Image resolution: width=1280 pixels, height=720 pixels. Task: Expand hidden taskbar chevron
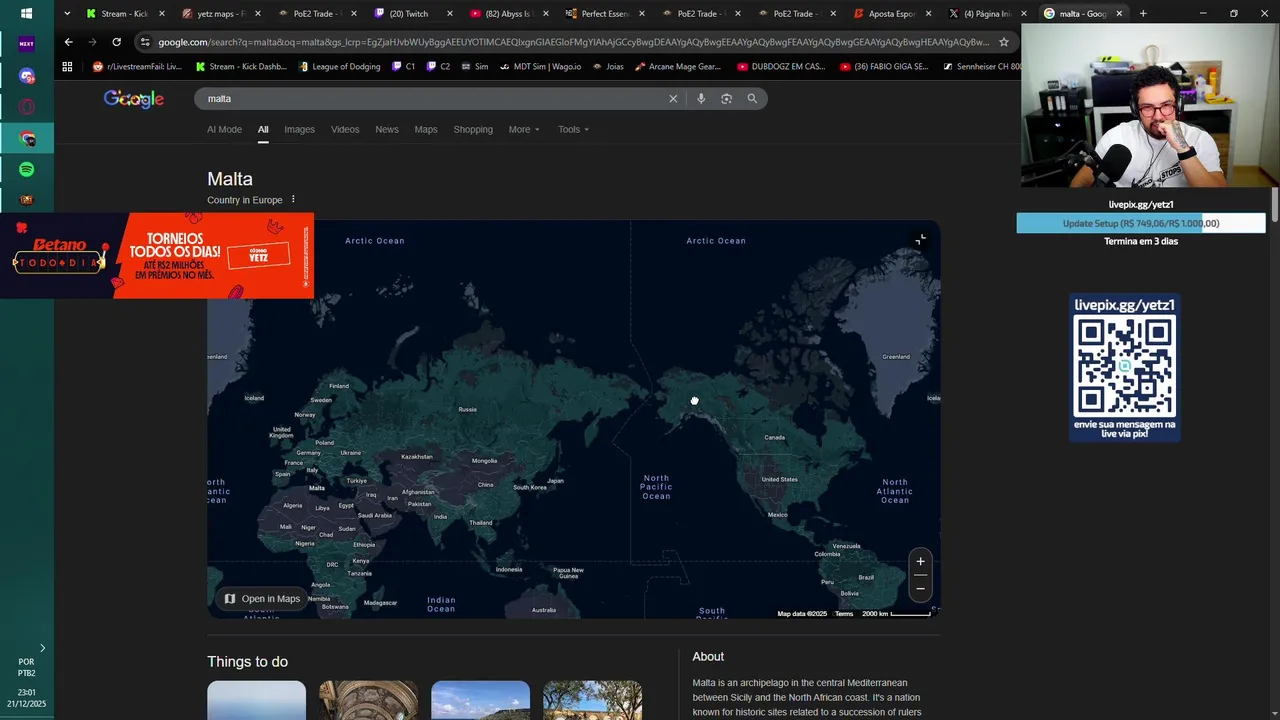coord(42,648)
